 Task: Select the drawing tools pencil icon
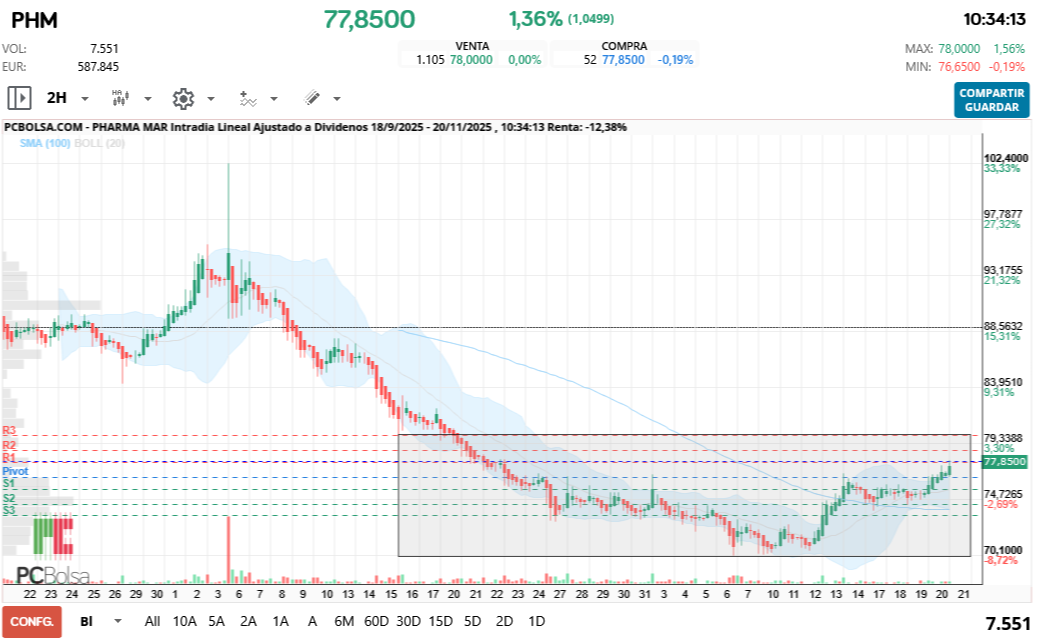point(311,98)
